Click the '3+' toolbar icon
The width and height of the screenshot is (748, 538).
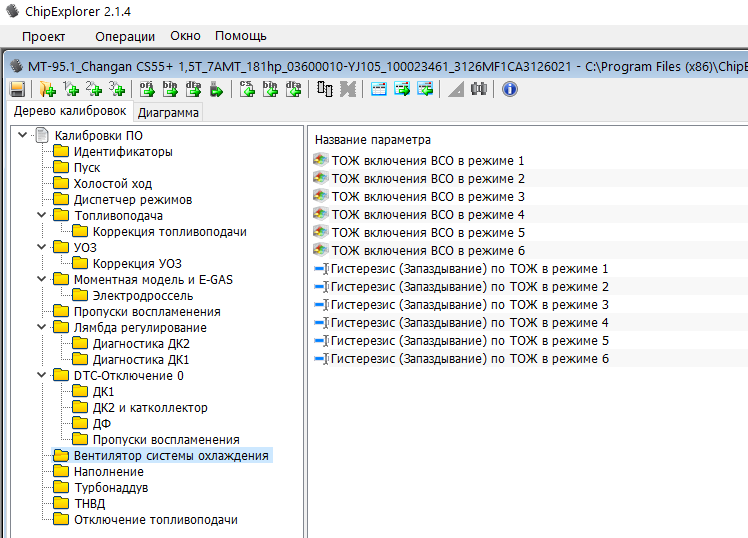(x=117, y=89)
